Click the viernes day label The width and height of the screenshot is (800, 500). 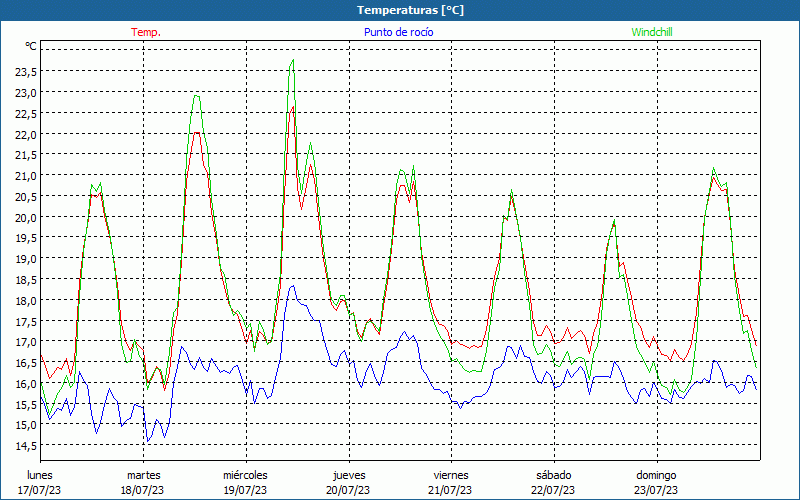[x=451, y=475]
